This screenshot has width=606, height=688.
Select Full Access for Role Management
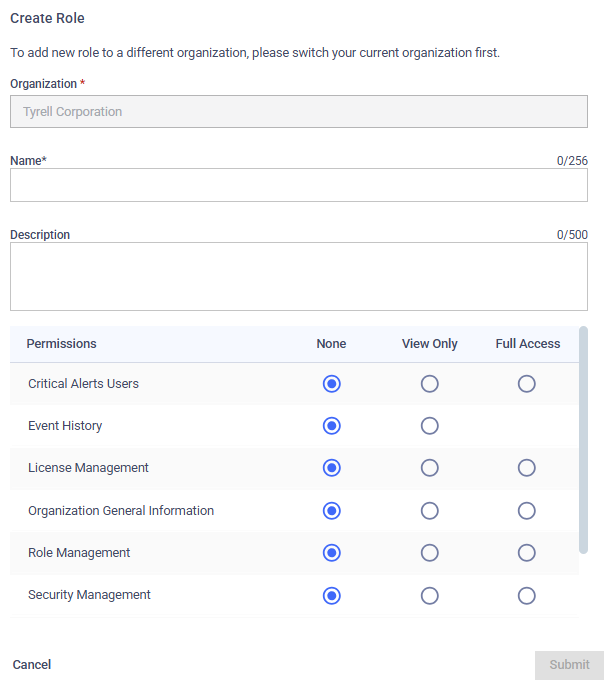click(526, 553)
